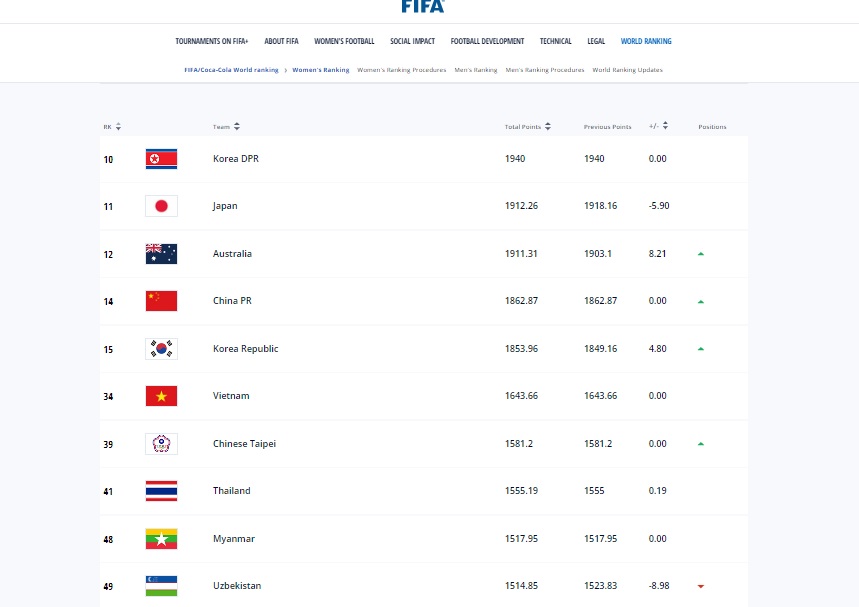Click the Australia flag icon
Screen dimensions: 859x607
click(x=161, y=254)
